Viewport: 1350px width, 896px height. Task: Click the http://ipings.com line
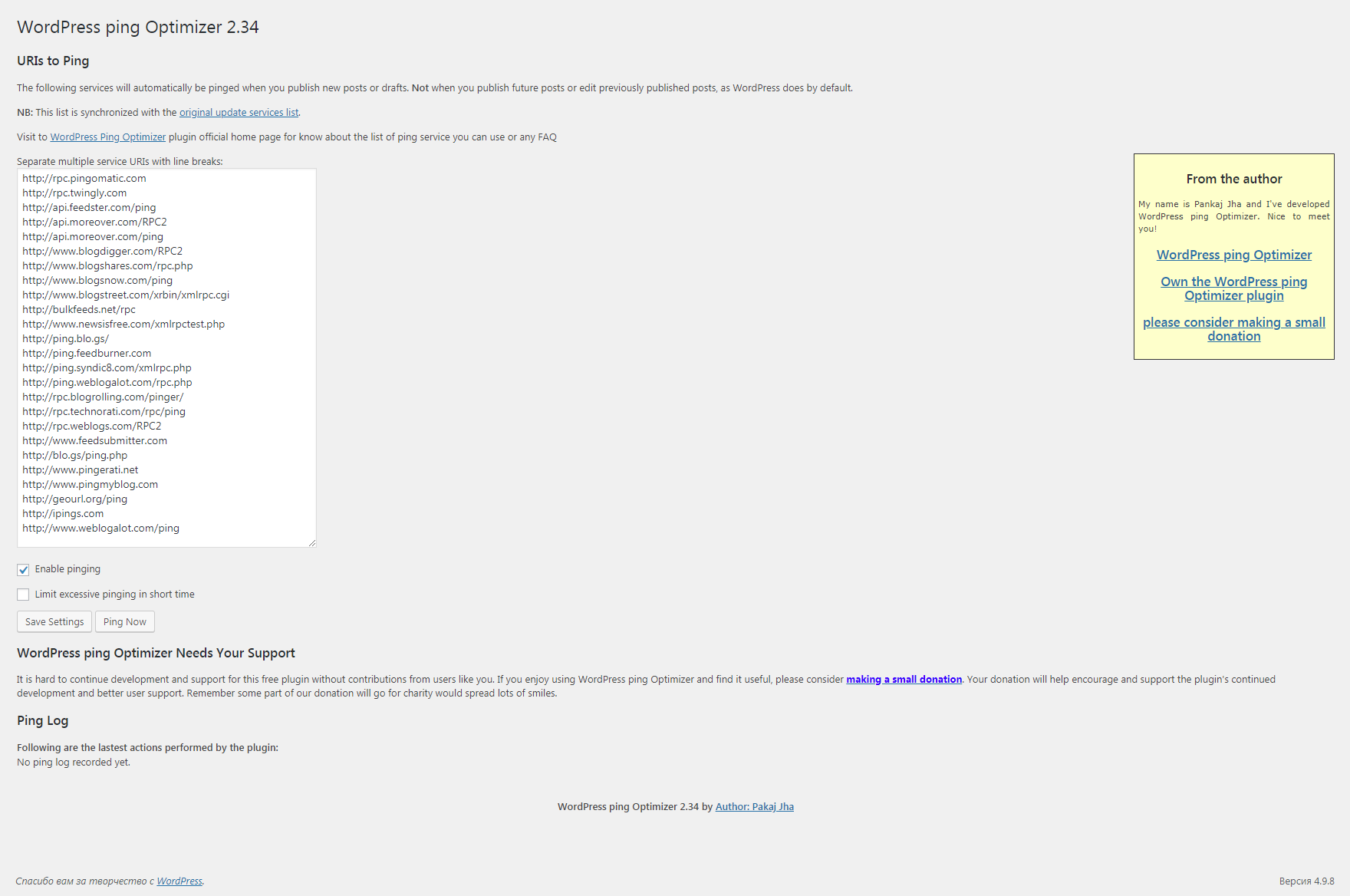[63, 513]
